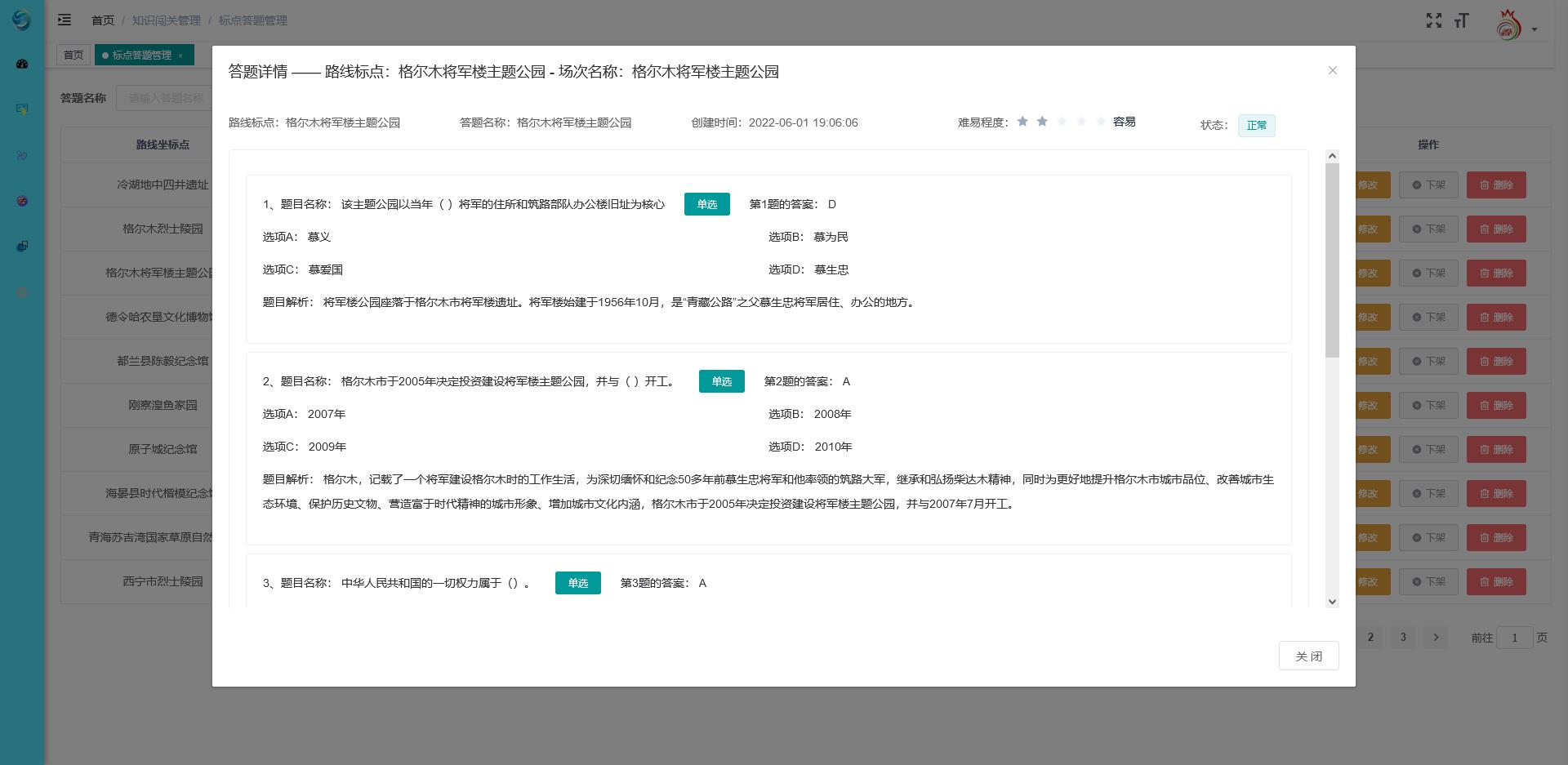Toggle fullscreen mode icon in header

click(x=1434, y=20)
